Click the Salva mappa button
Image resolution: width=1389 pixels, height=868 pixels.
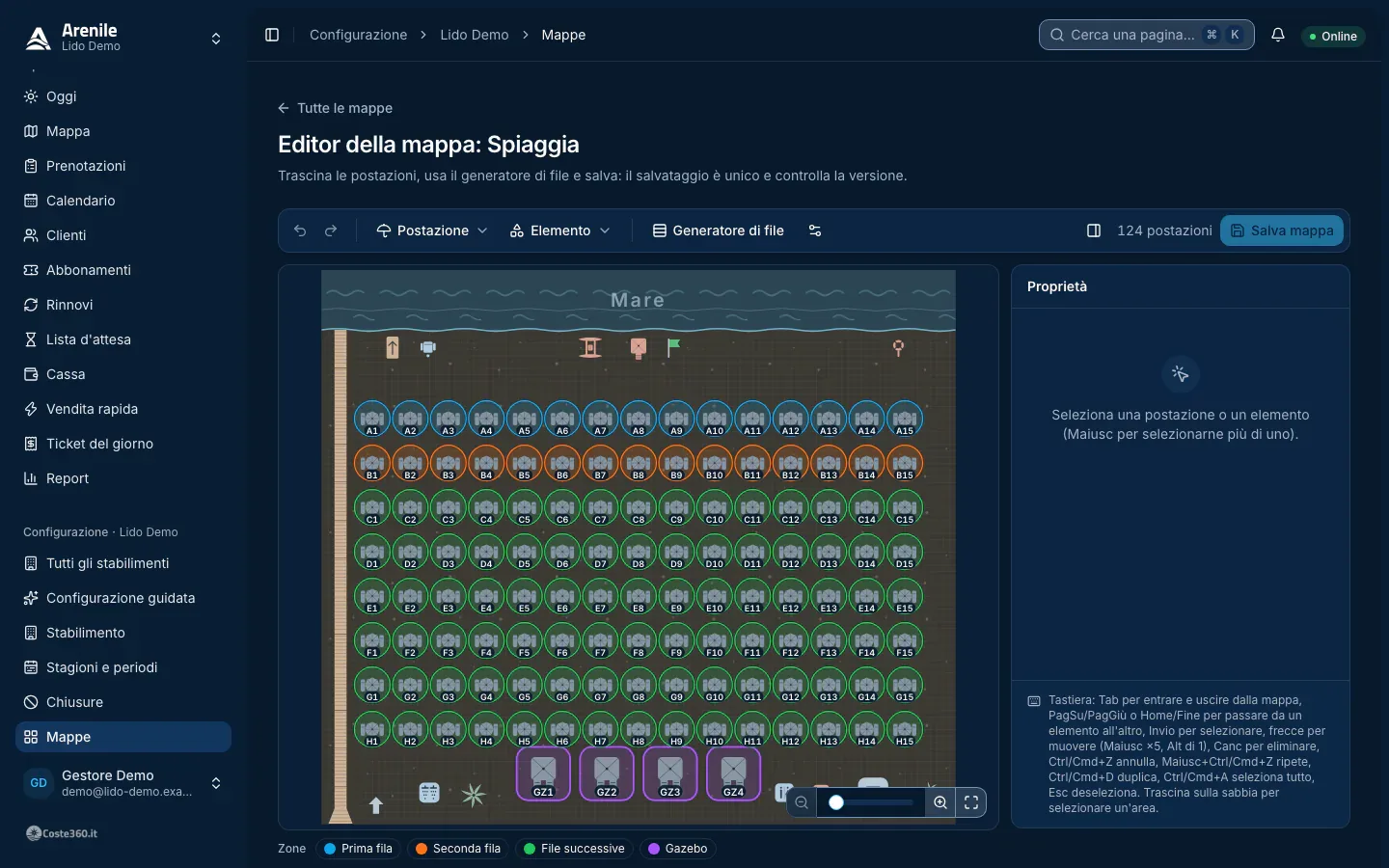1282,231
